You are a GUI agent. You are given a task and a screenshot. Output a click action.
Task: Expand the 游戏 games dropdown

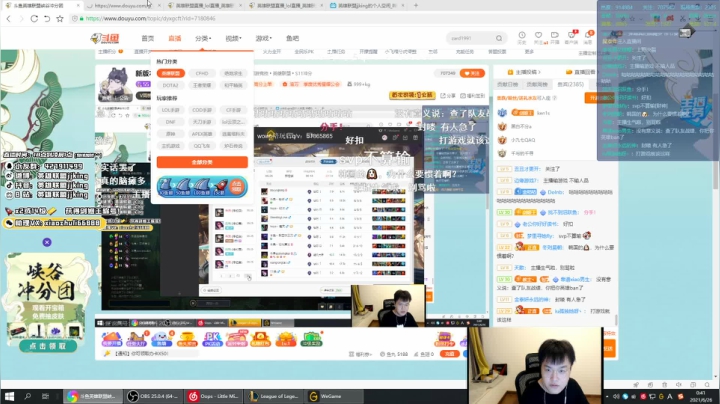click(x=264, y=38)
